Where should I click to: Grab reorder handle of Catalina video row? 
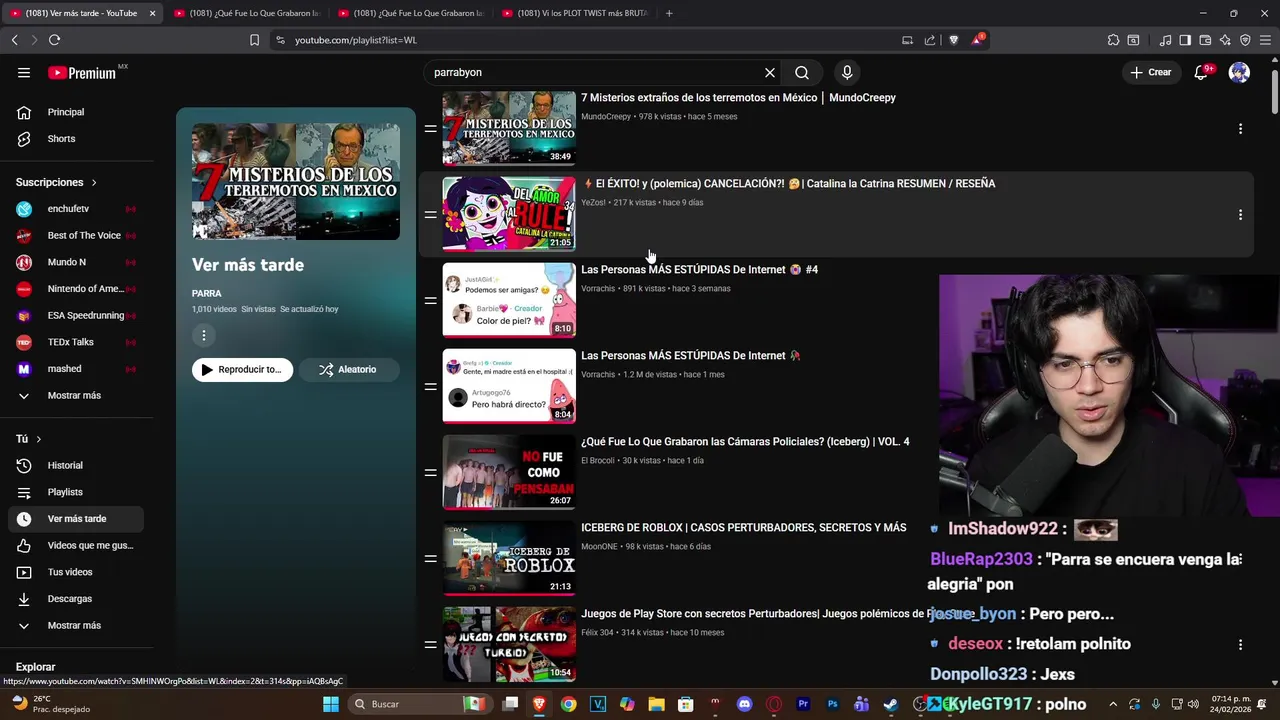point(430,215)
